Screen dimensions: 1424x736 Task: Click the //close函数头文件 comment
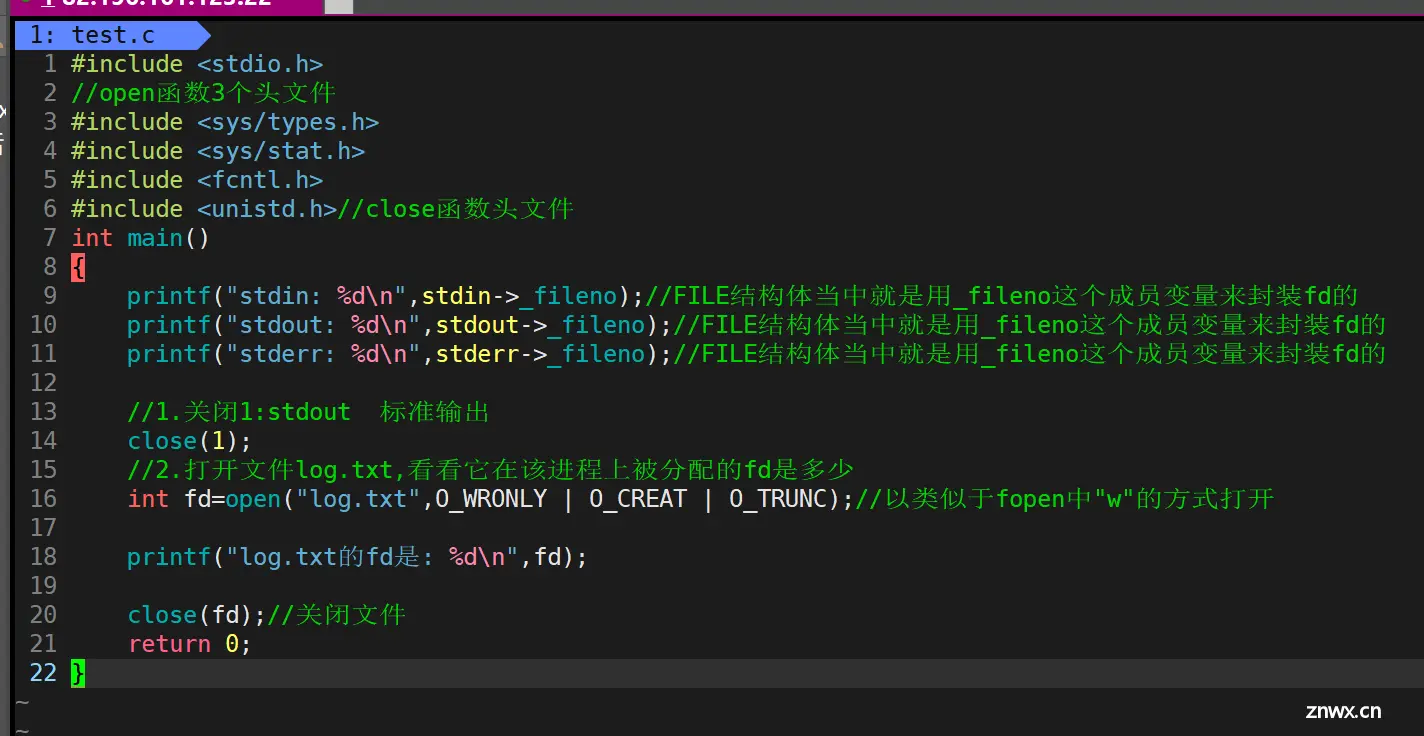456,209
